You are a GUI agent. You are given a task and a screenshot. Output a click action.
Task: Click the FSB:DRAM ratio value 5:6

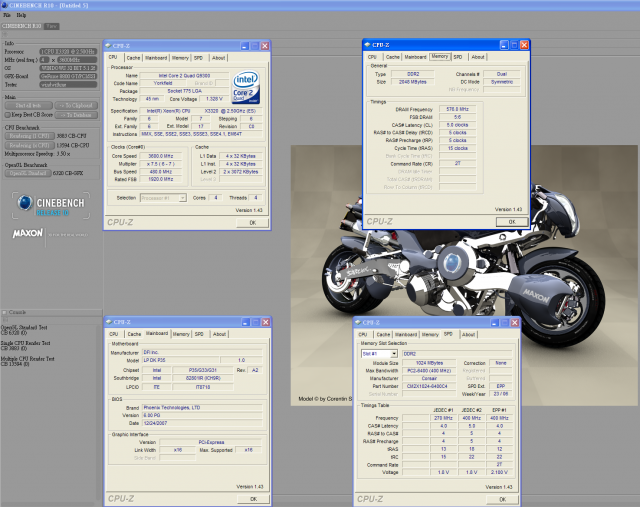pyautogui.click(x=458, y=117)
